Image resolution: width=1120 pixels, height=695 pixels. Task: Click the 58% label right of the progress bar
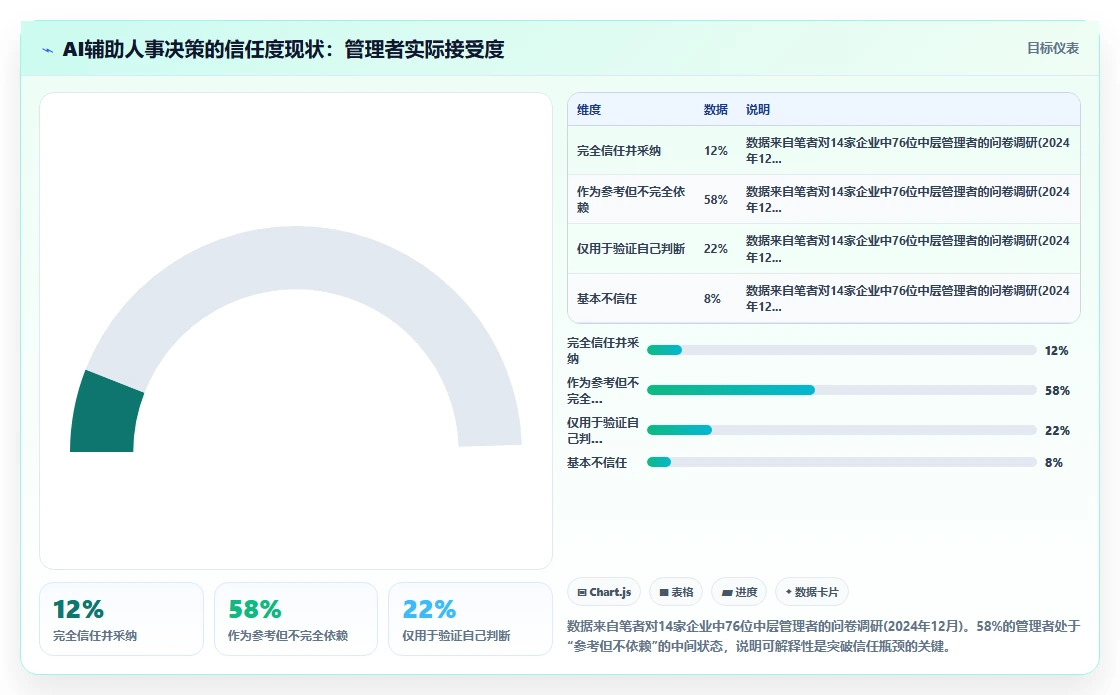point(1057,391)
